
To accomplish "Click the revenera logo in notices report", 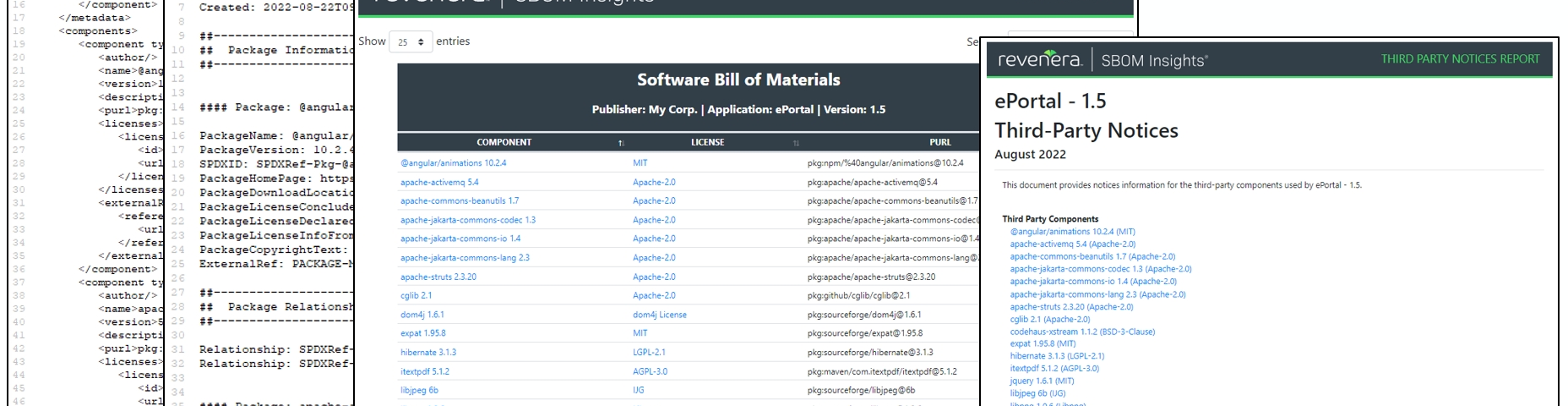I will click(1040, 59).
